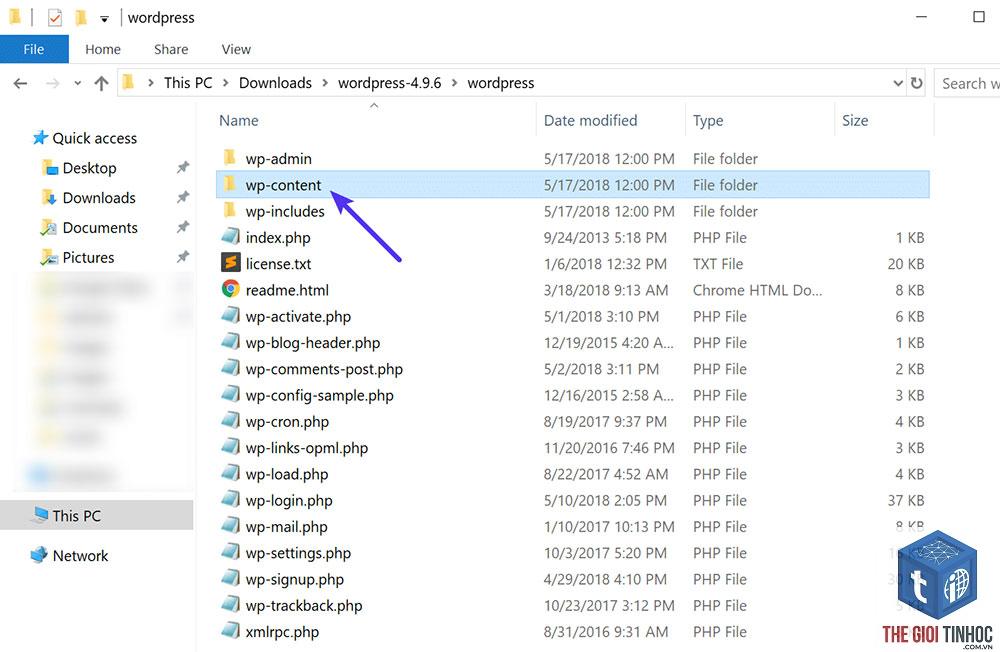Viewport: 1000px width, 652px height.
Task: Click the wp-blog-header.php file icon
Action: click(230, 341)
